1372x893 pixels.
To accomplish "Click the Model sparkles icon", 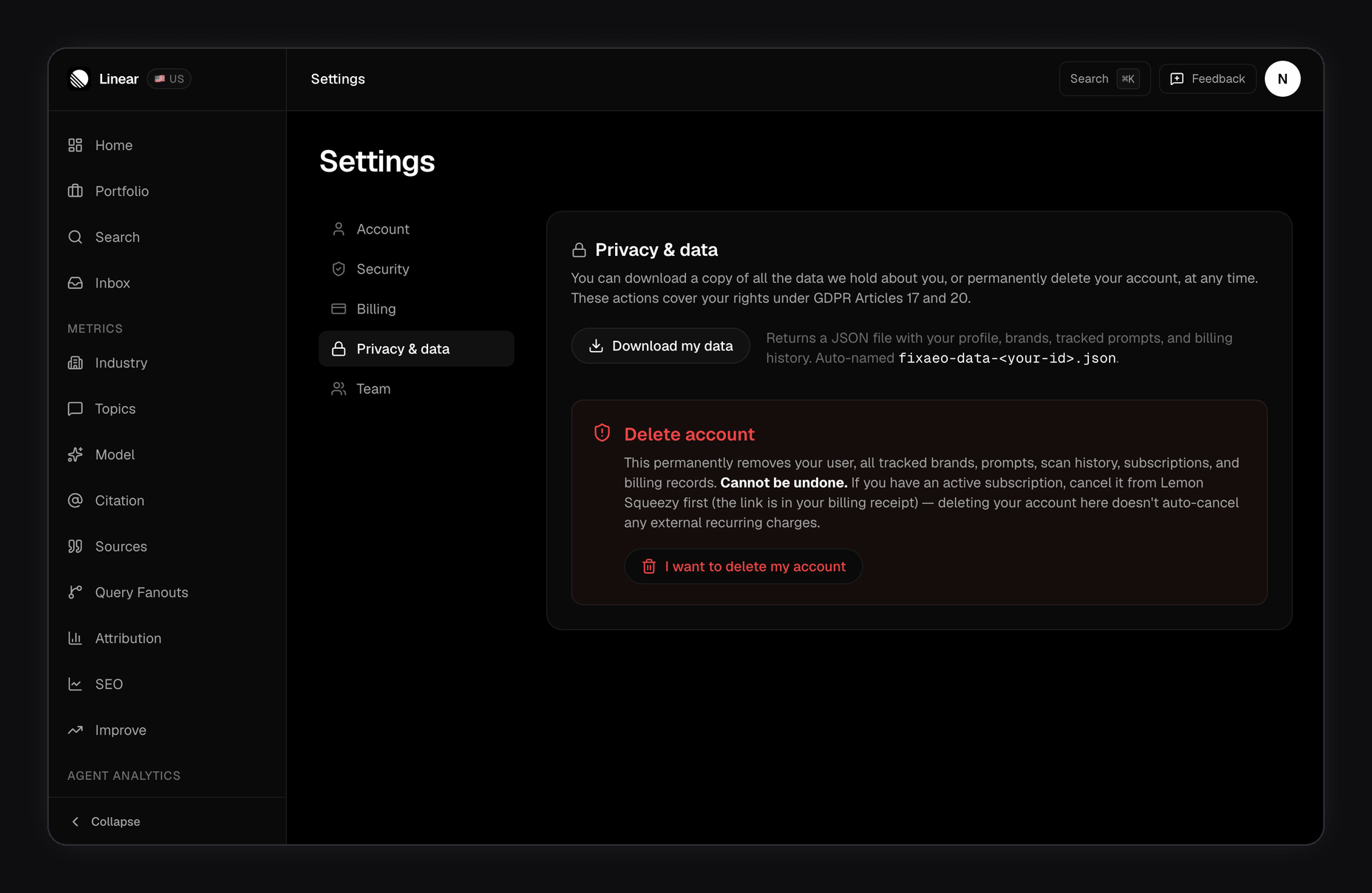I will pyautogui.click(x=75, y=454).
